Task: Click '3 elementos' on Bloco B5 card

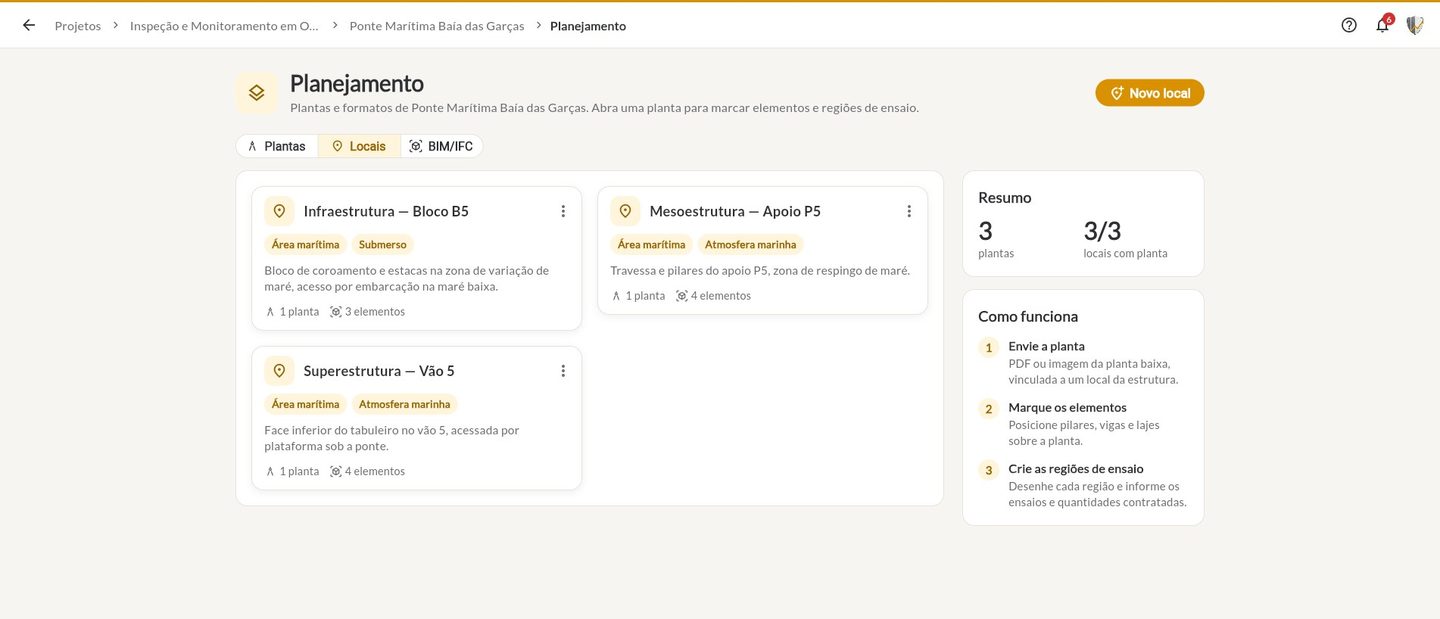Action: click(367, 312)
